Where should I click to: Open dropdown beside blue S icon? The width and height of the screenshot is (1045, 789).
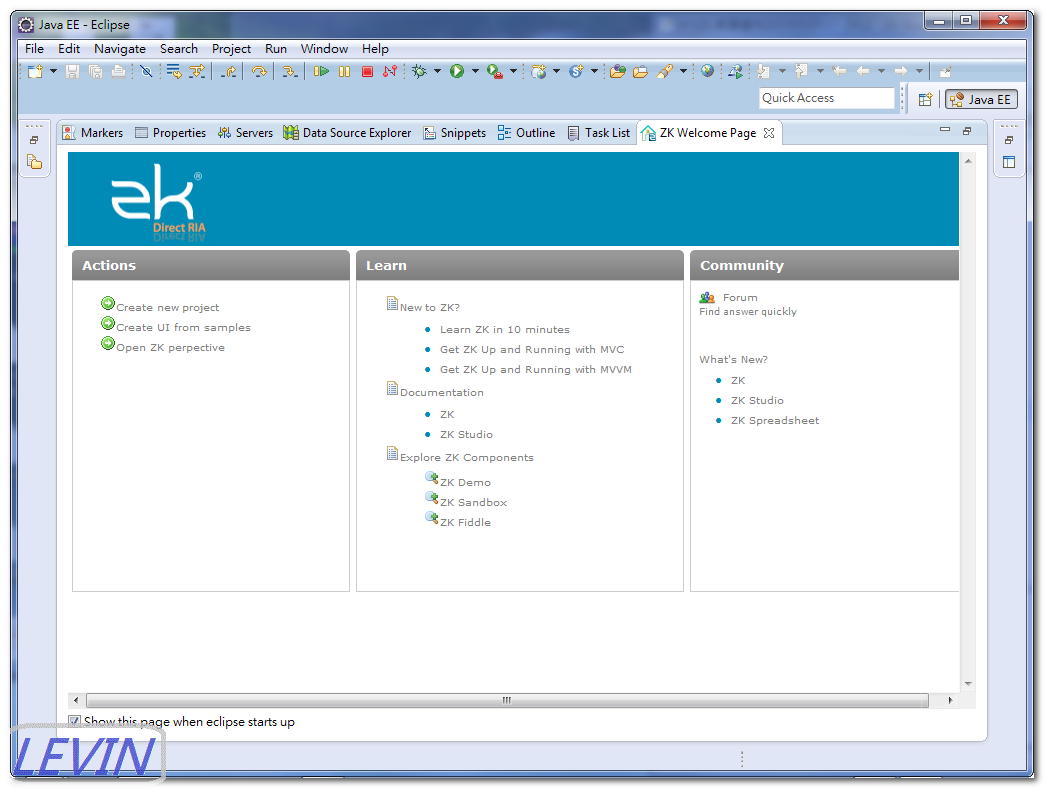point(594,71)
